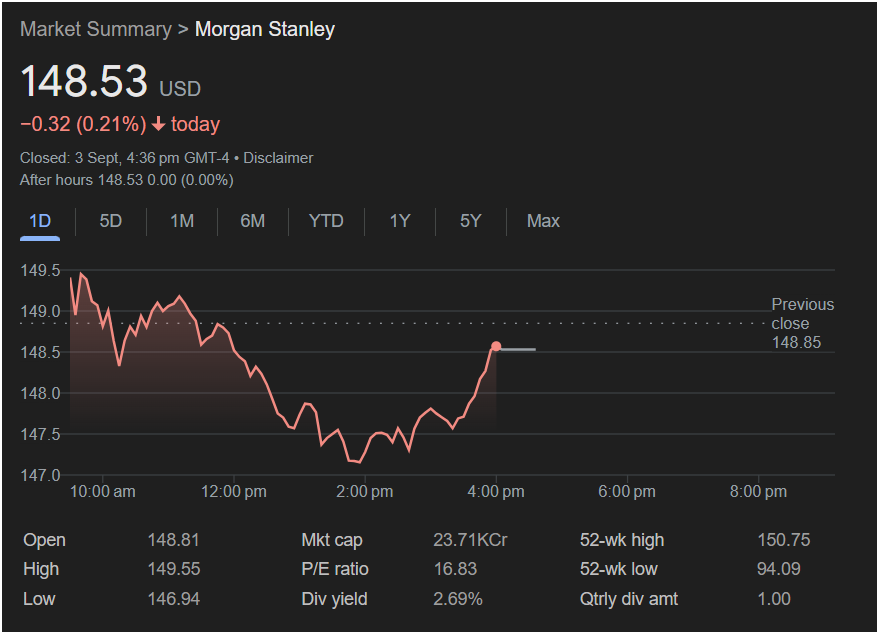The image size is (879, 634).
Task: Click the 149.5 y-axis label
Action: coord(40,270)
